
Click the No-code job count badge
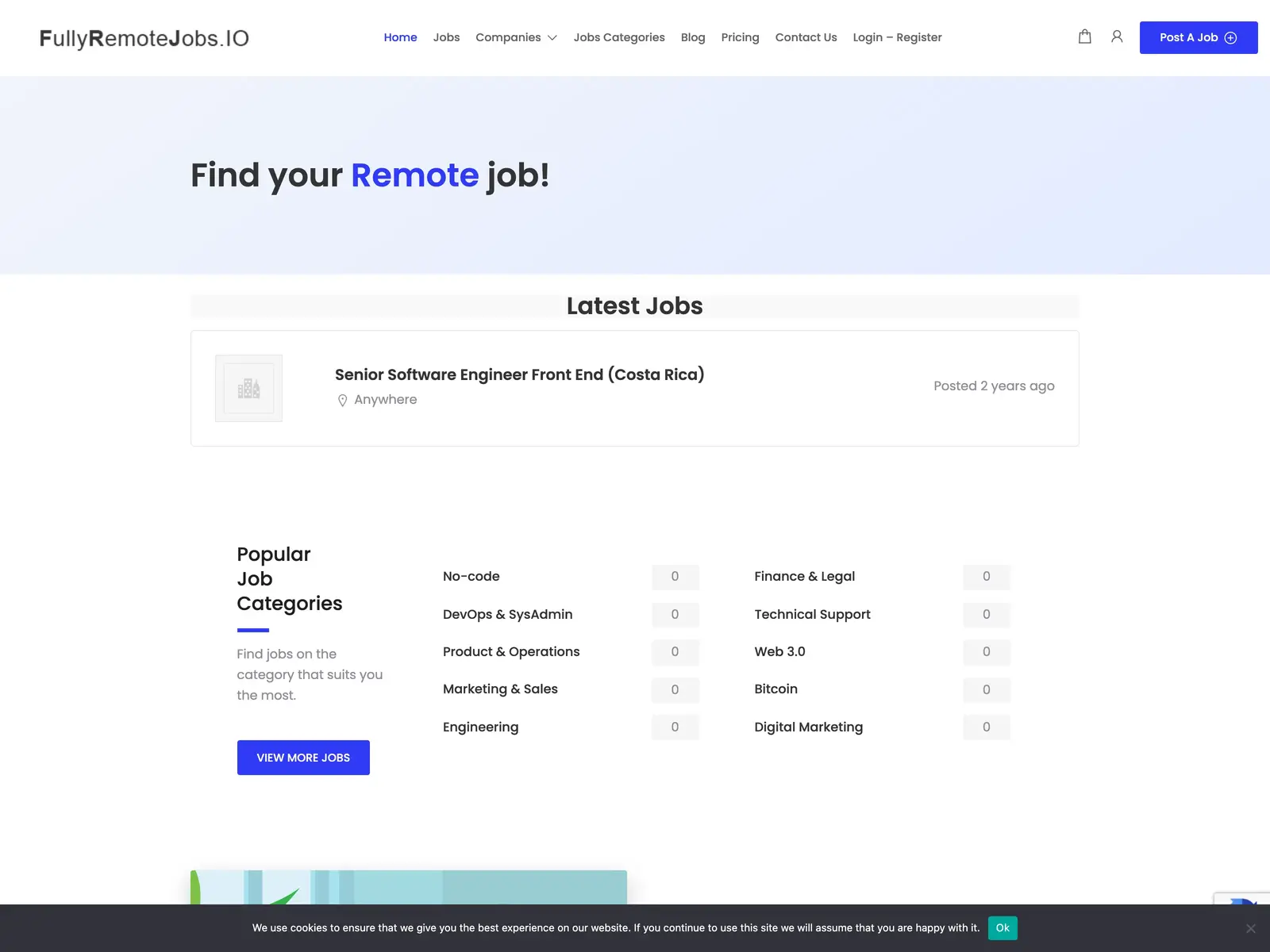pyautogui.click(x=675, y=577)
